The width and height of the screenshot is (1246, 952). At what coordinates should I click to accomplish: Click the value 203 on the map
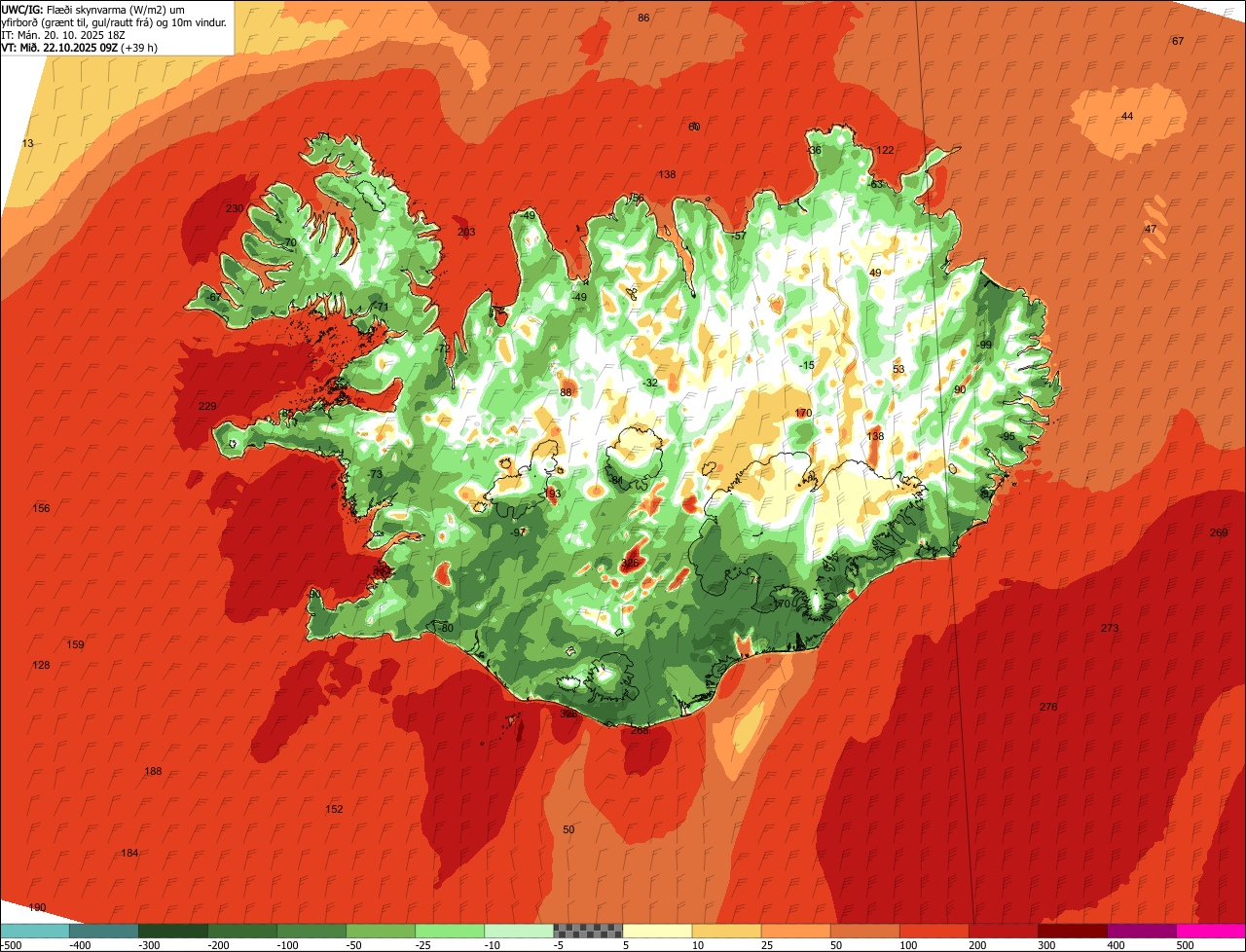coord(466,233)
